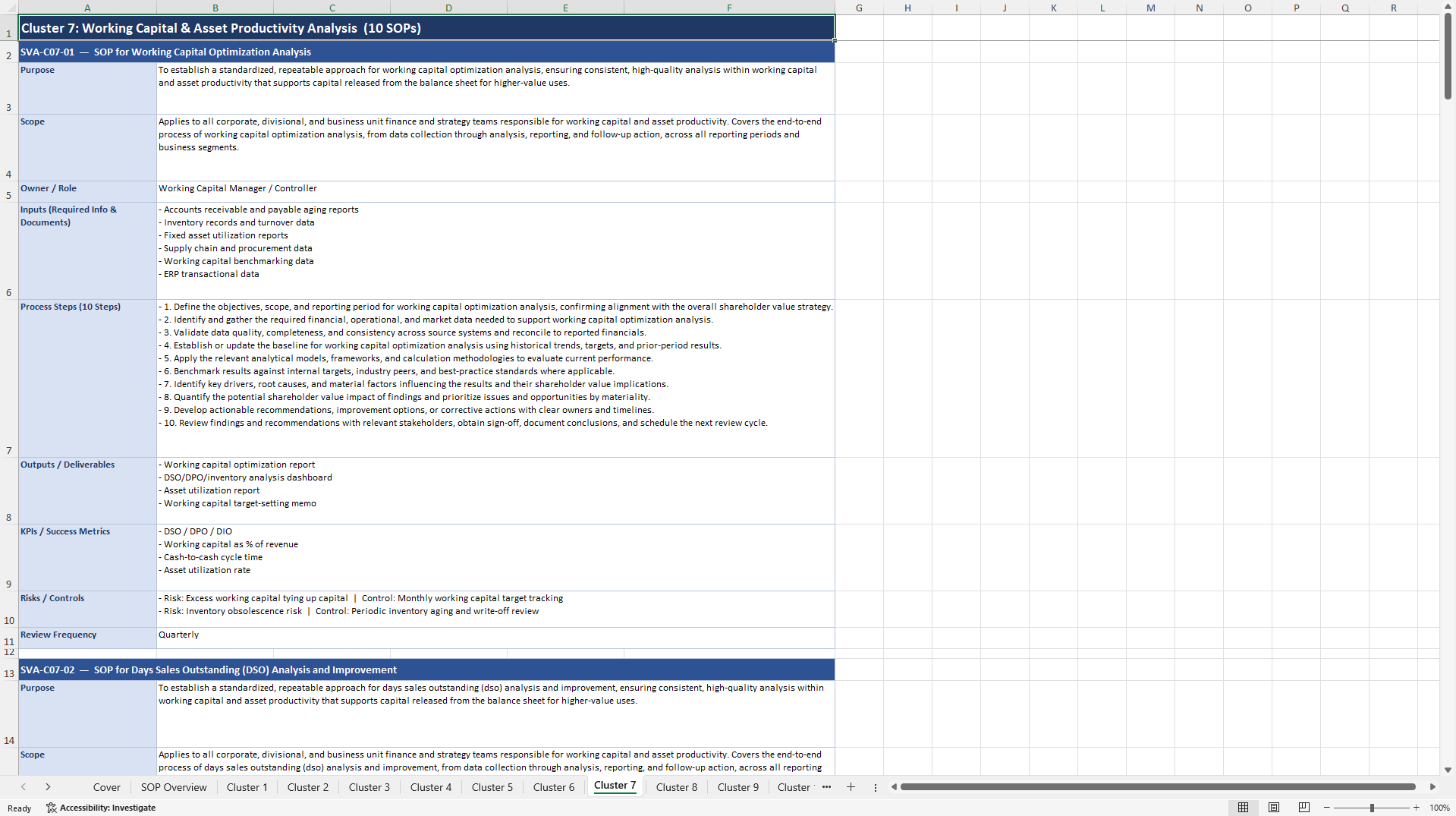Switch to Cluster 6 sheet
Screen dimensions: 1456x816
(x=554, y=787)
